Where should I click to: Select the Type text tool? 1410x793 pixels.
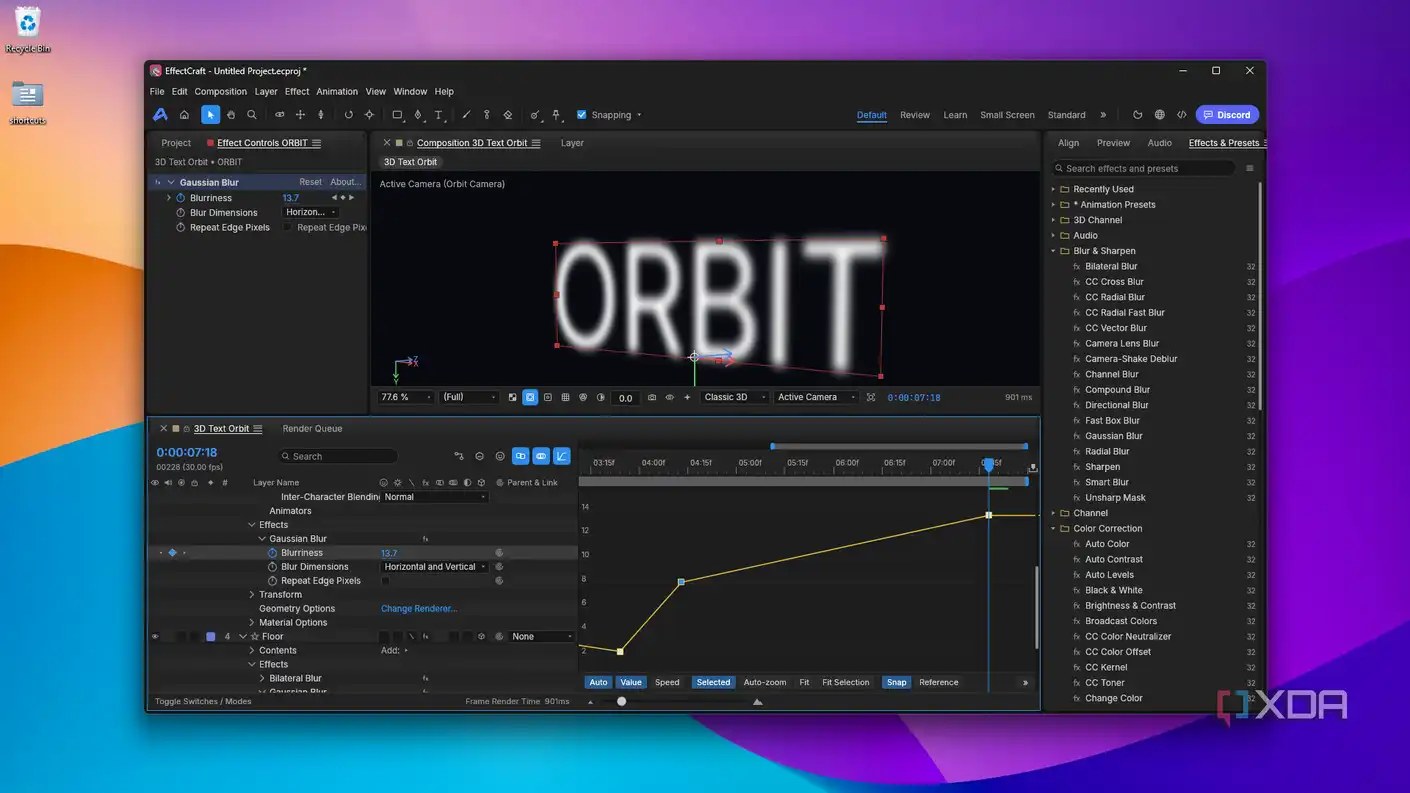(x=438, y=115)
